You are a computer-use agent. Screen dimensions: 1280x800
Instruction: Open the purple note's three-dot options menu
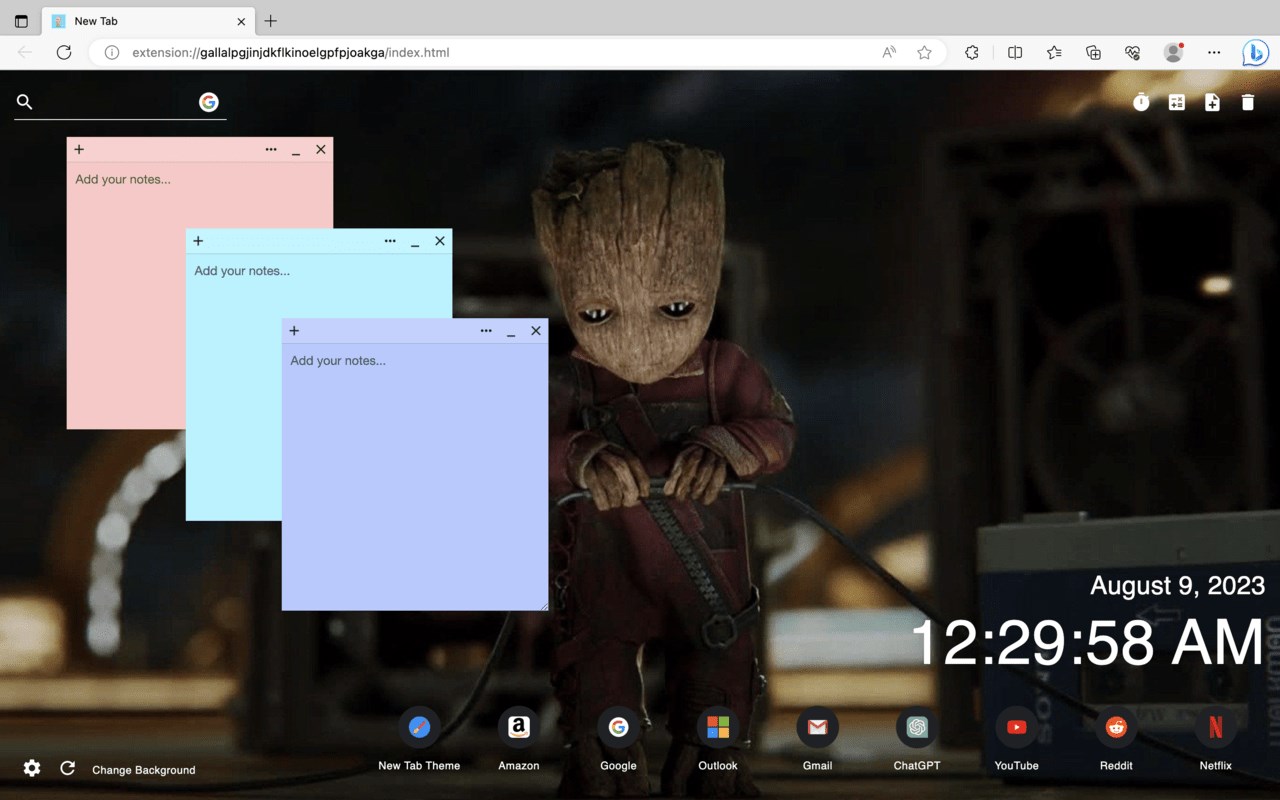tap(486, 331)
